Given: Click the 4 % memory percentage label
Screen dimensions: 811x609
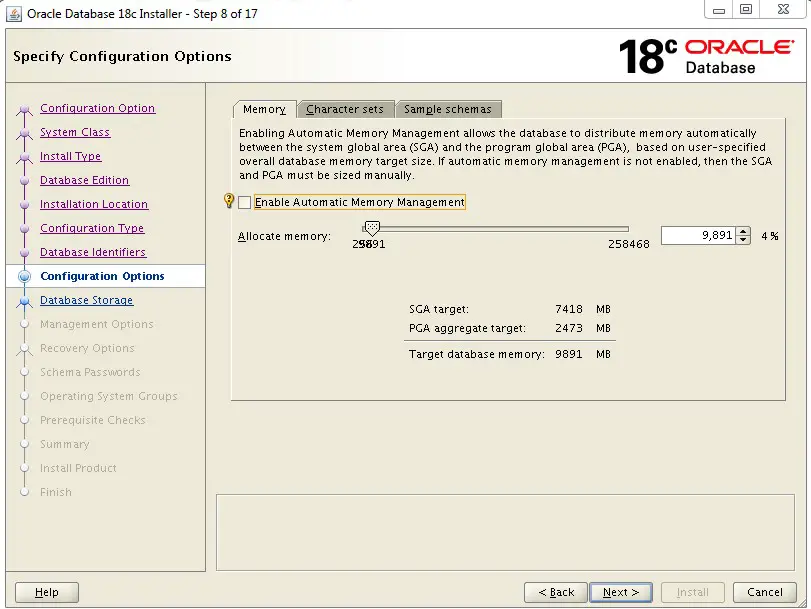Looking at the screenshot, I should pos(770,236).
